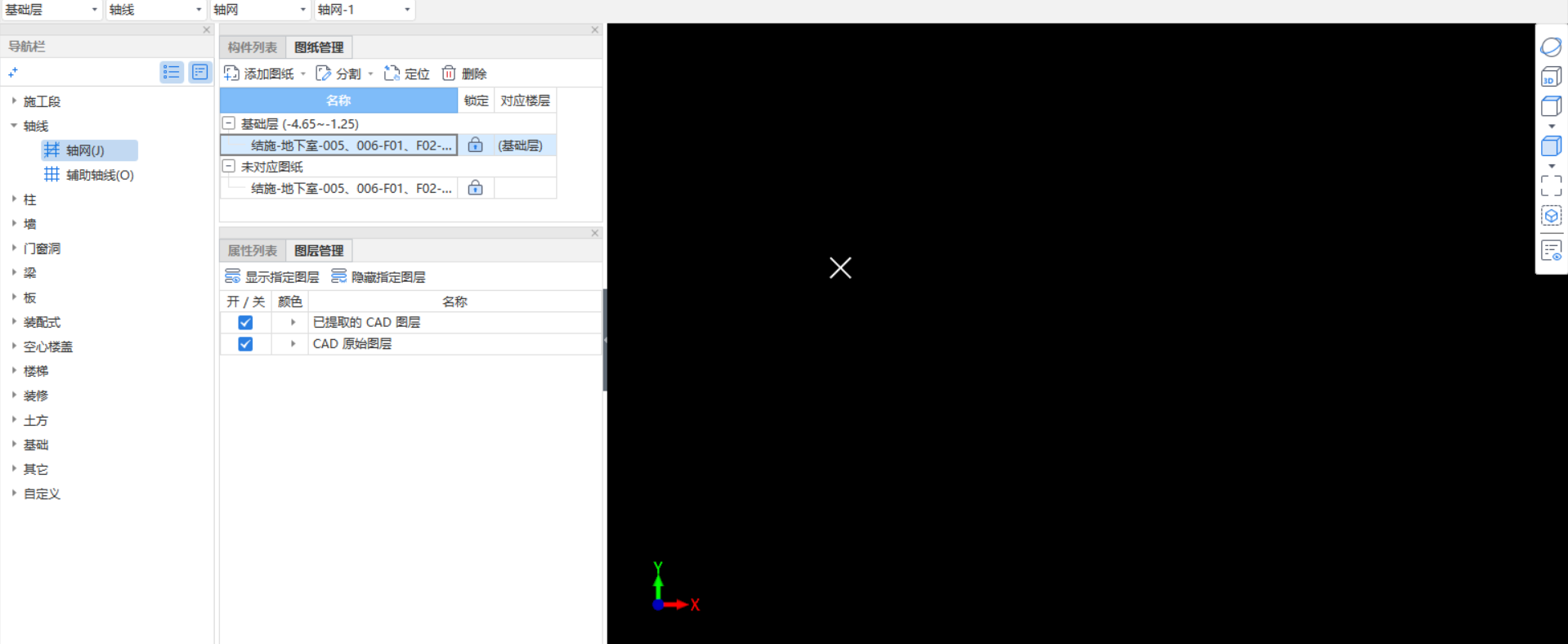The image size is (1568, 644).
Task: Collapse the 未对应图纸 group
Action: [229, 166]
